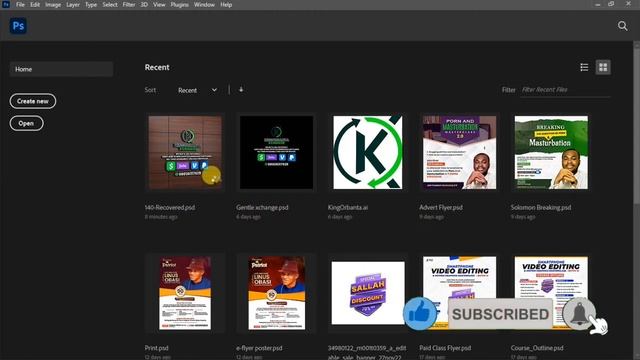Viewport: 640px width, 360px height.
Task: Click the Paid Class Flyer.psd file name
Action: [x=445, y=348]
